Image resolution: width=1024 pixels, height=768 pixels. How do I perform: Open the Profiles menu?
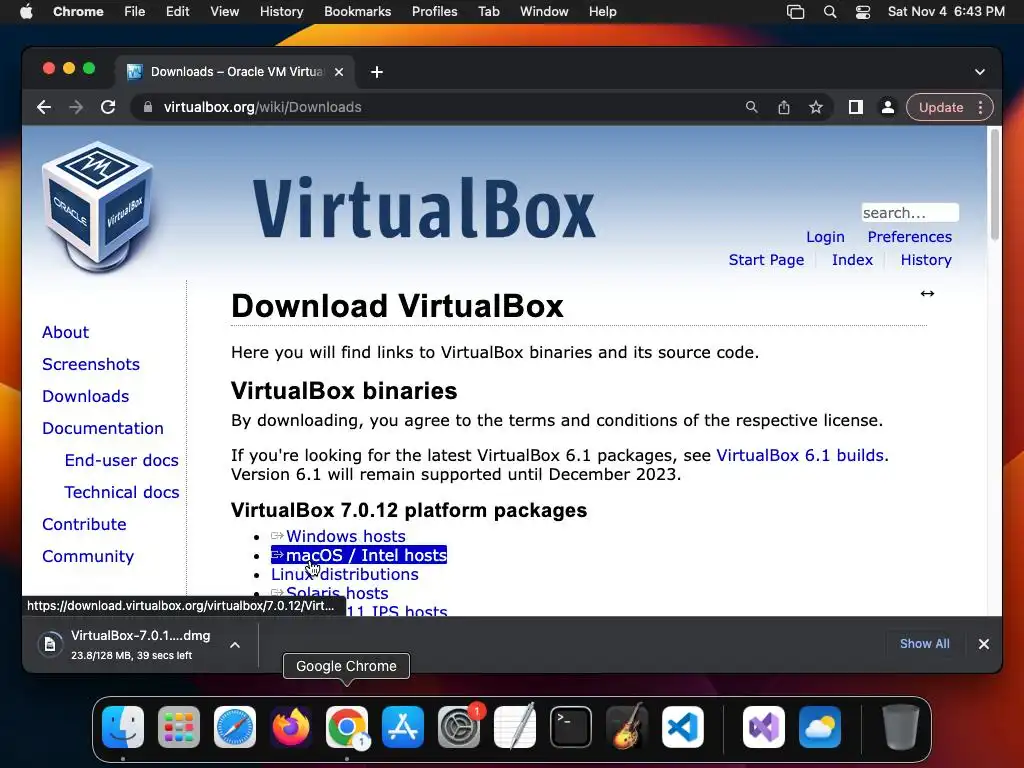coord(434,12)
